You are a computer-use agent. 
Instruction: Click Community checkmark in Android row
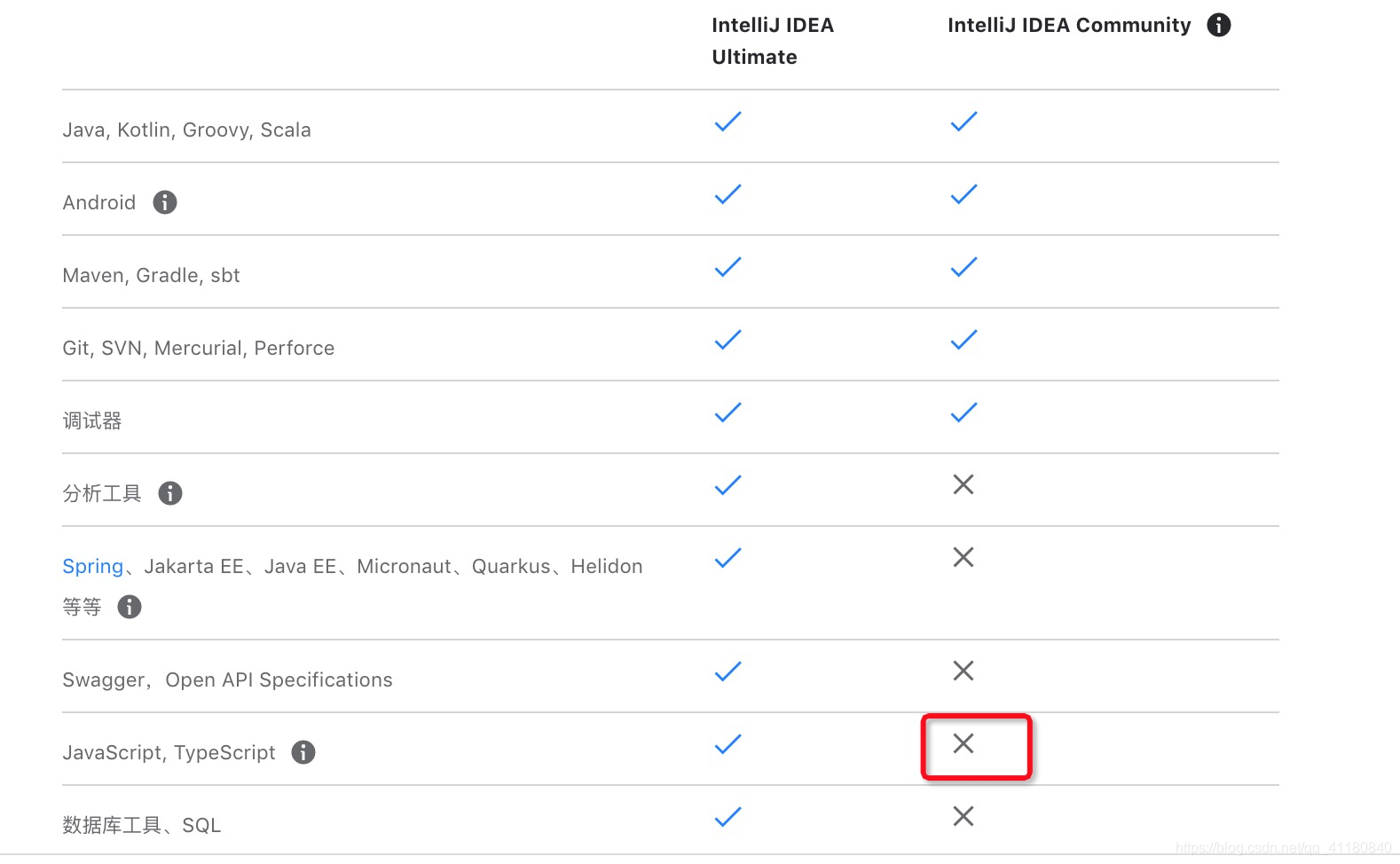click(963, 194)
